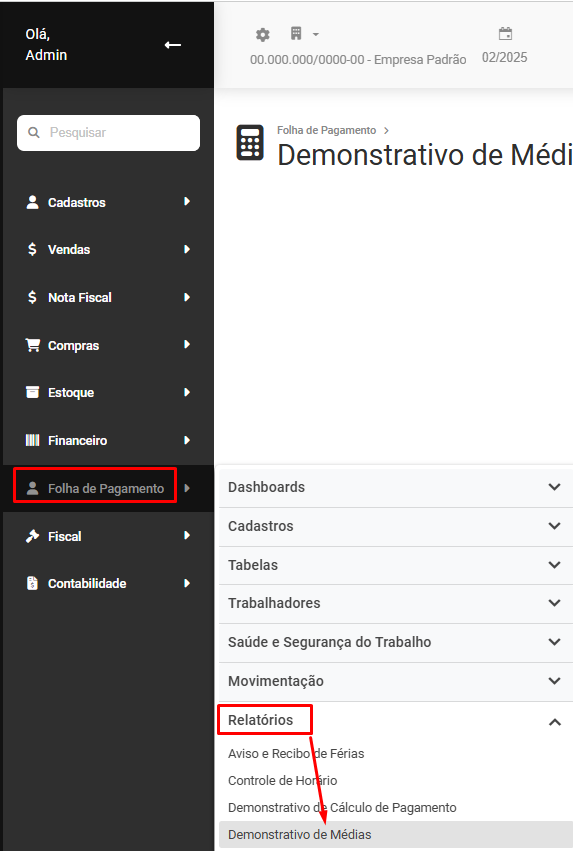
Task: Click the Estoque box icon
Action: click(x=33, y=392)
